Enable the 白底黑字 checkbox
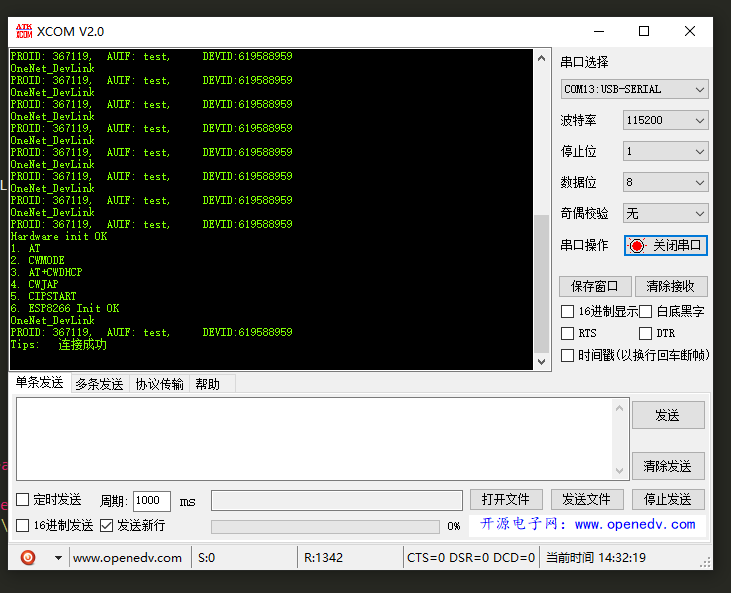The image size is (731, 593). [645, 311]
